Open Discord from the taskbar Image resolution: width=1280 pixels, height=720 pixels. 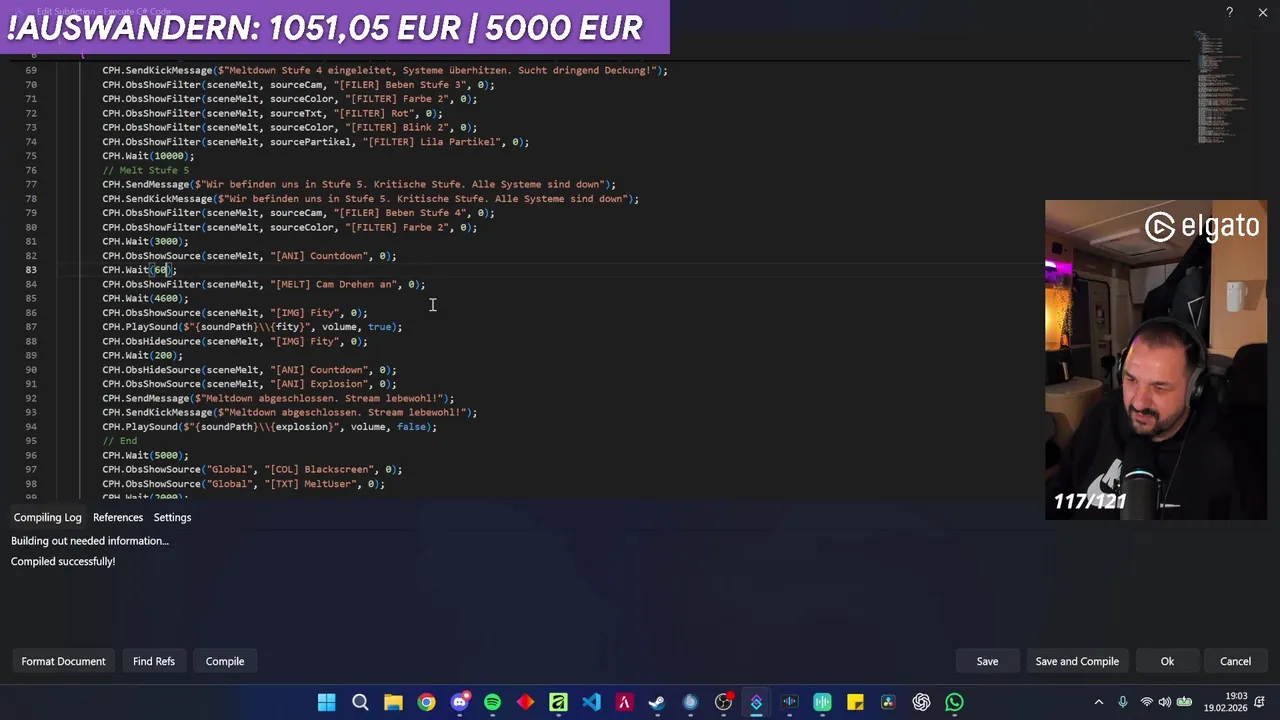pos(459,702)
